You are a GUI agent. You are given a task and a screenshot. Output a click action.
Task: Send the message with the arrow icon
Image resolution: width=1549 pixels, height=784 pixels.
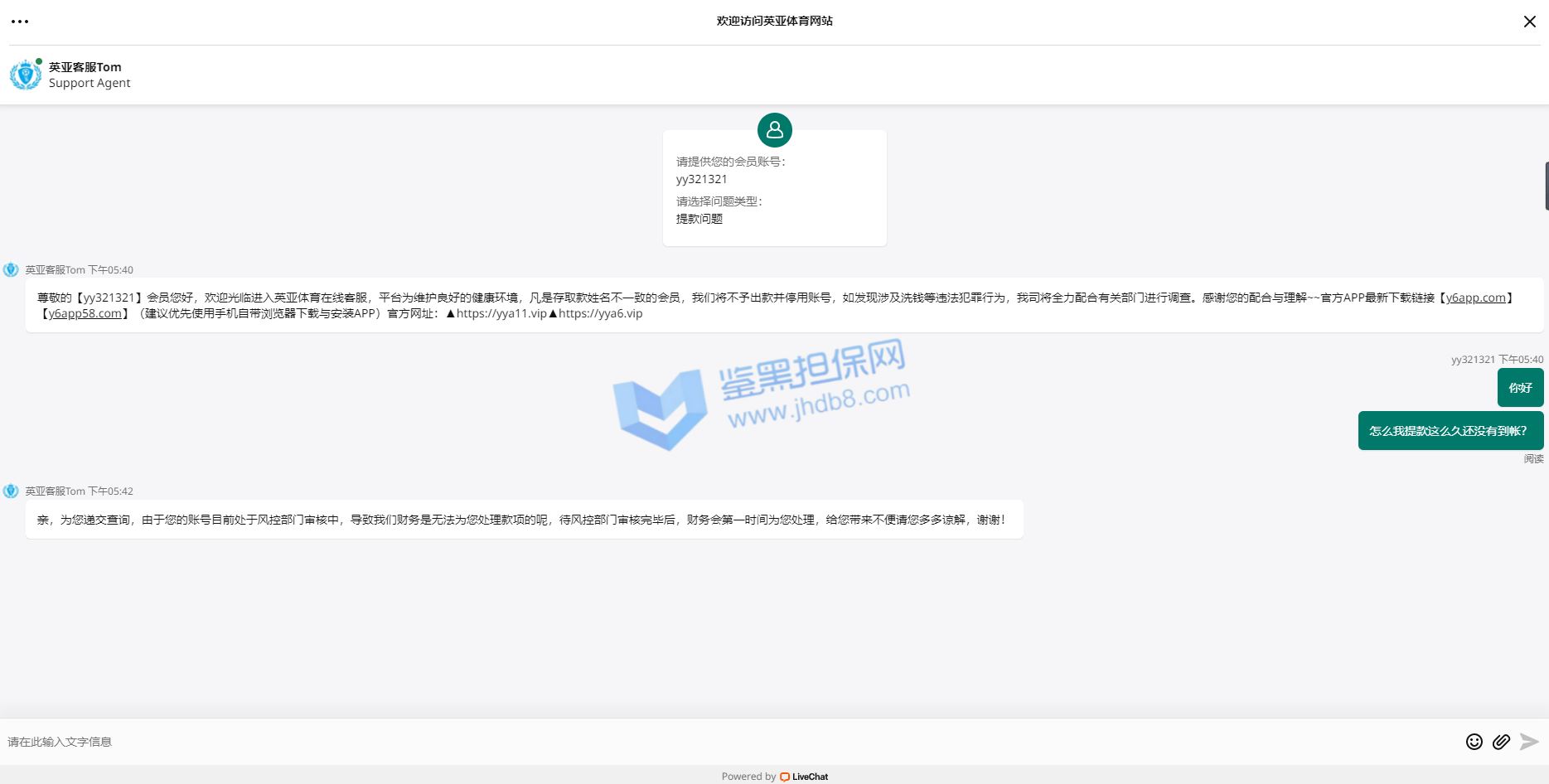(1529, 742)
